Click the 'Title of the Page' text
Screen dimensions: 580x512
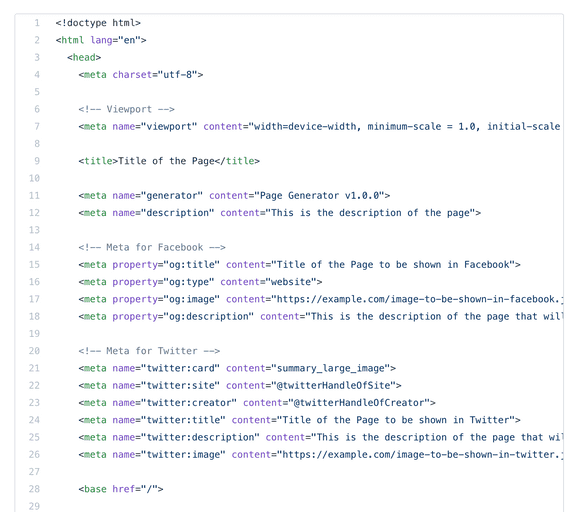coord(166,161)
